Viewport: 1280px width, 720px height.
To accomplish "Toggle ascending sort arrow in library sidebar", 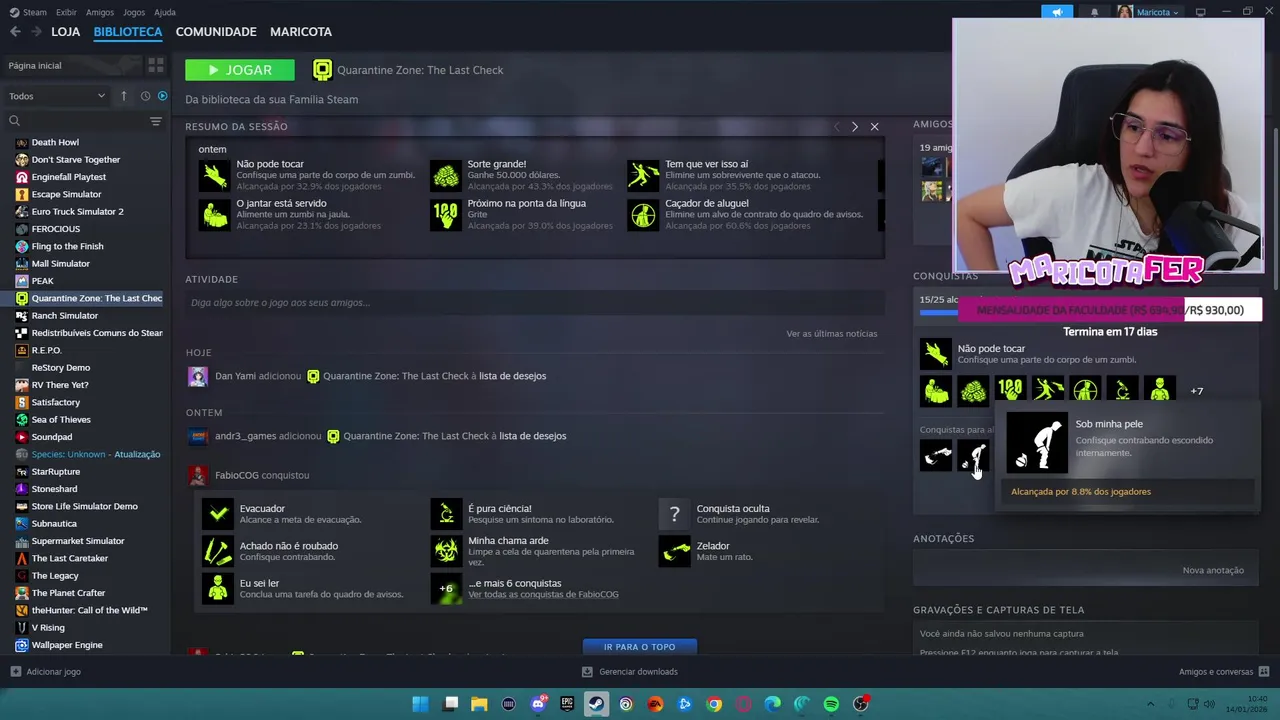I will [x=124, y=96].
